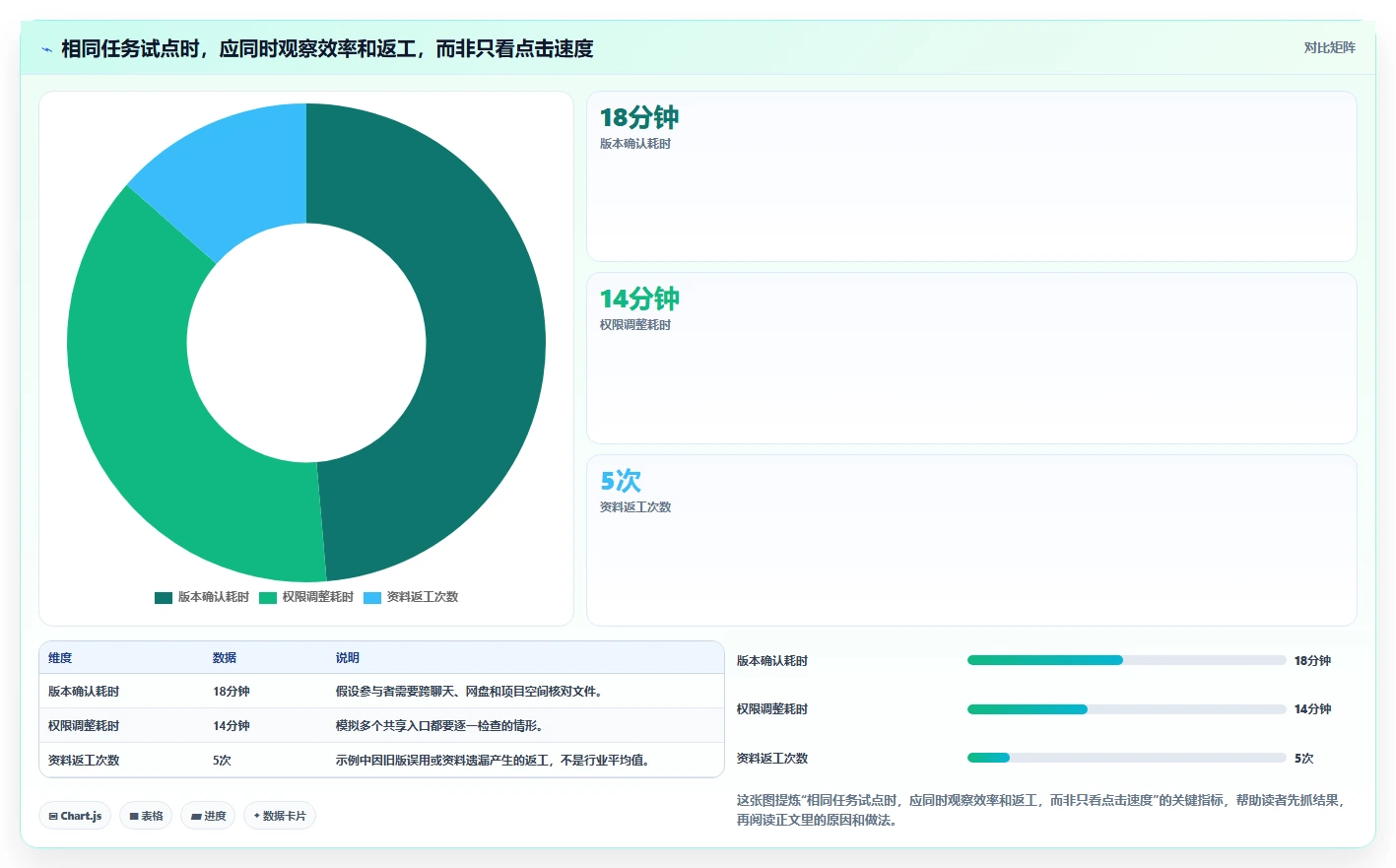The image size is (1396, 868).
Task: Click the 说明 column header
Action: coord(348,658)
